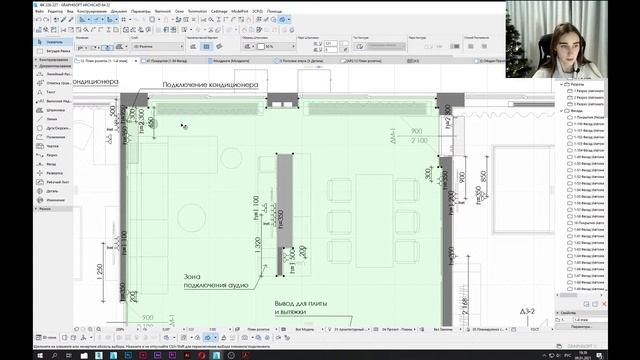Choose the Разрез section tool
The width and height of the screenshot is (640, 360).
point(53,155)
